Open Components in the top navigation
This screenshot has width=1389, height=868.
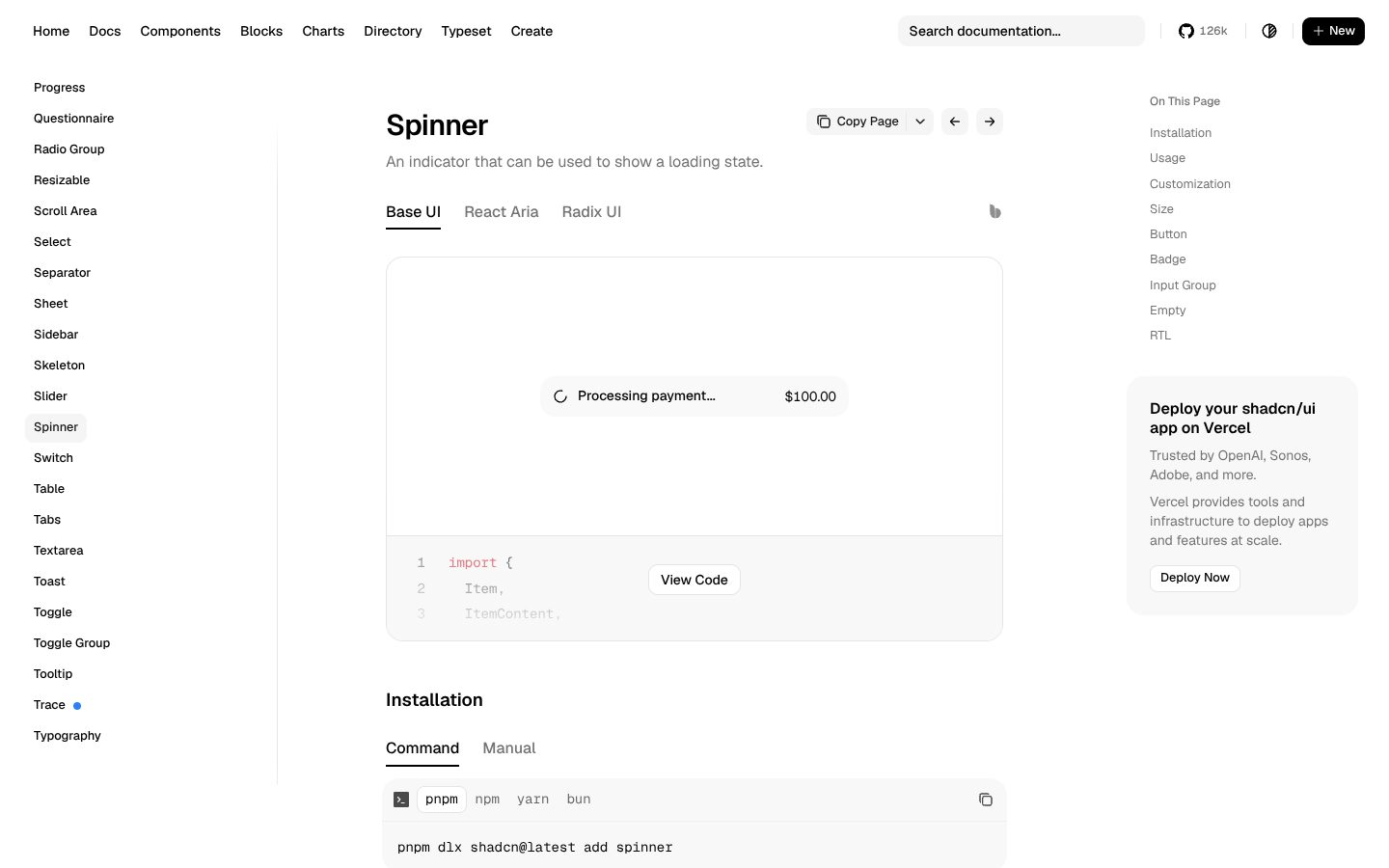point(180,31)
